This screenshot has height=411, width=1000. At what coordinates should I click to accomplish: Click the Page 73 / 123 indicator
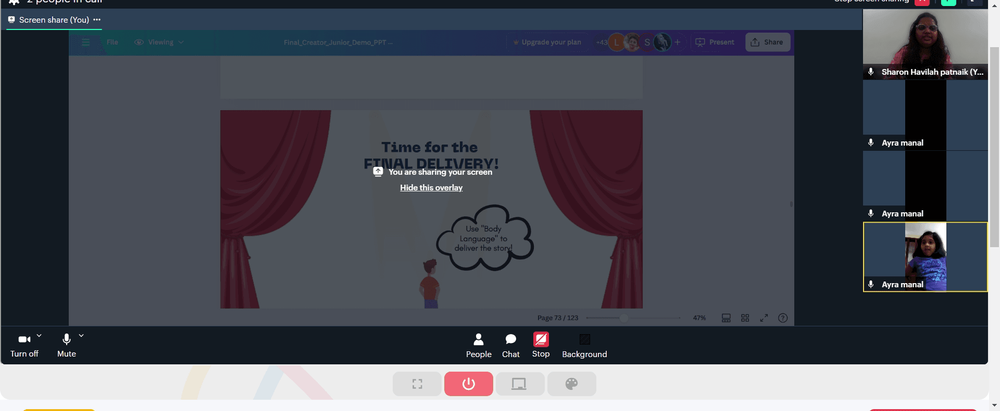(x=557, y=318)
